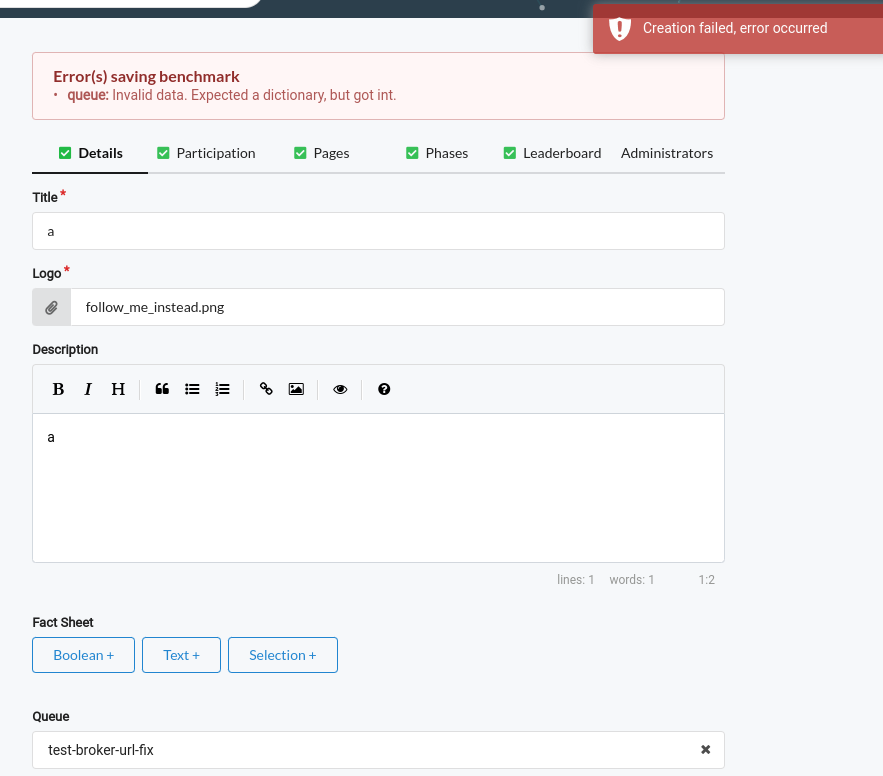Viewport: 883px width, 776px height.
Task: Click inside the Title input field
Action: 378,231
